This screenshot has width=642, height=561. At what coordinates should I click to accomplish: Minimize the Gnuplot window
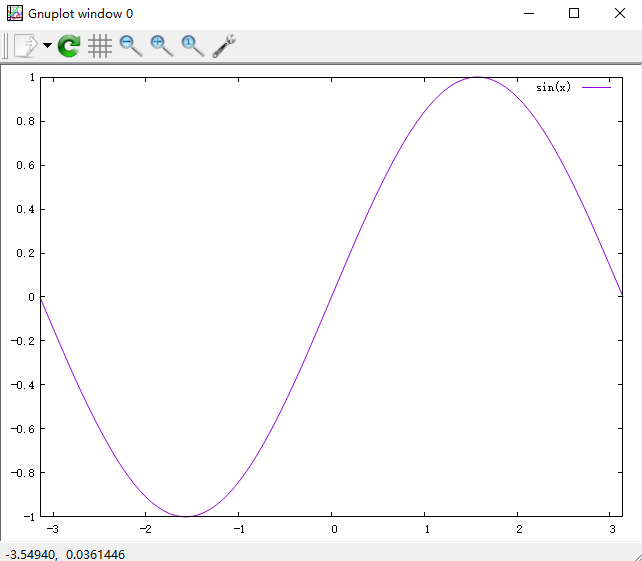(527, 13)
